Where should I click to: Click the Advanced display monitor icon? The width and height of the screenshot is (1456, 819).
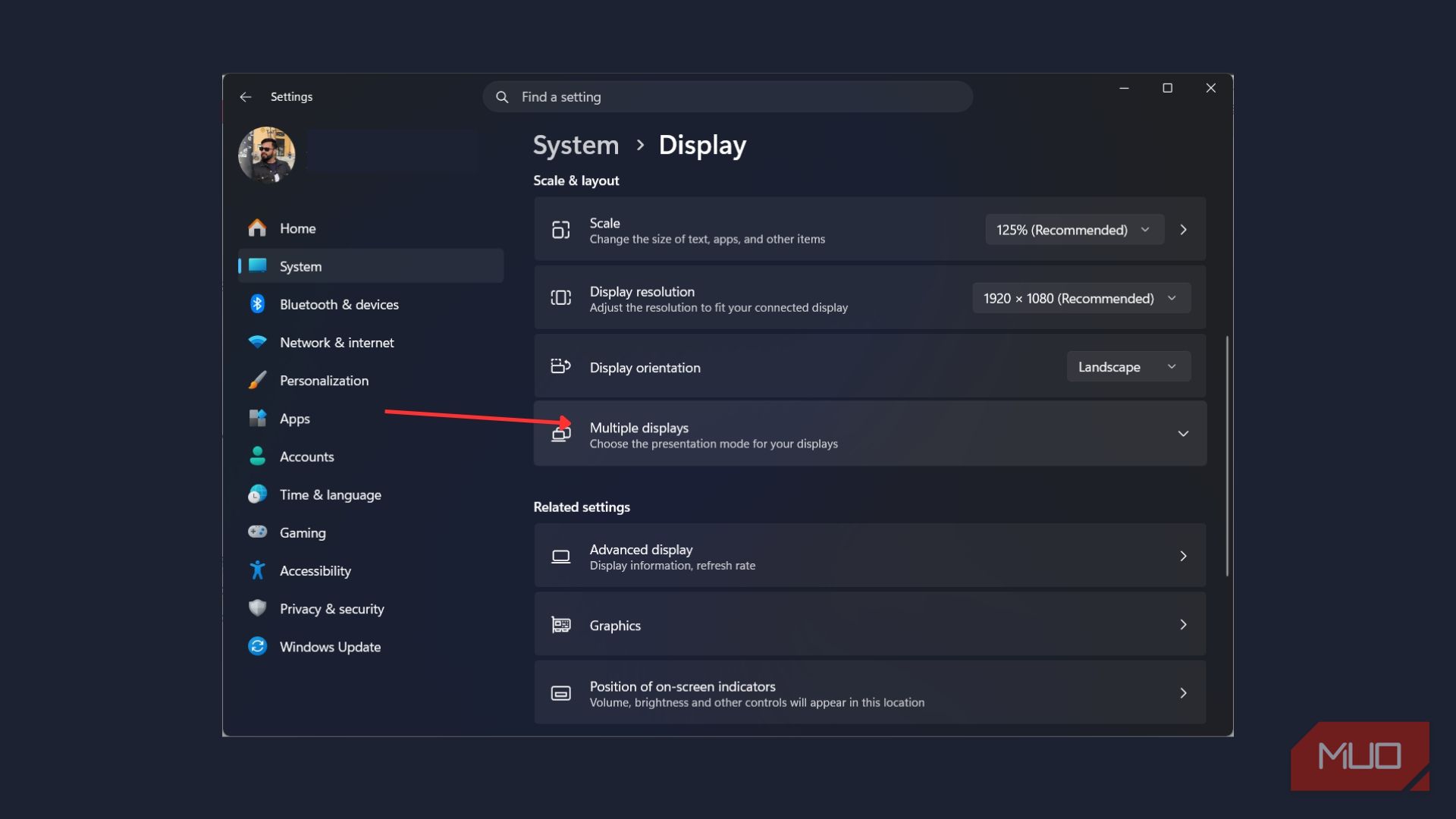560,557
